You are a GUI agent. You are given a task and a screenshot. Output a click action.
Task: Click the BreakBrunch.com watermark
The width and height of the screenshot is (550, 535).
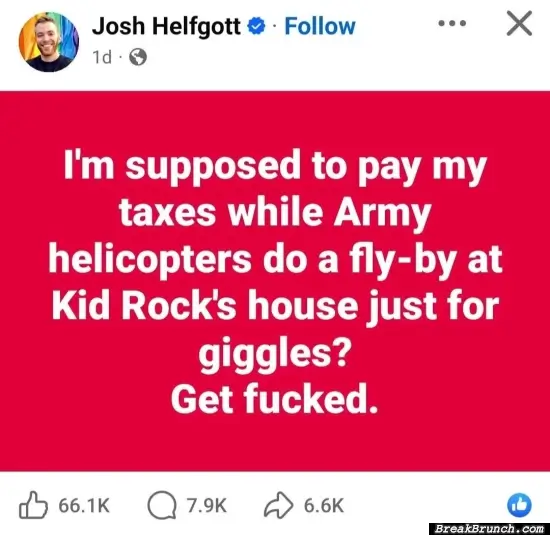click(x=489, y=529)
